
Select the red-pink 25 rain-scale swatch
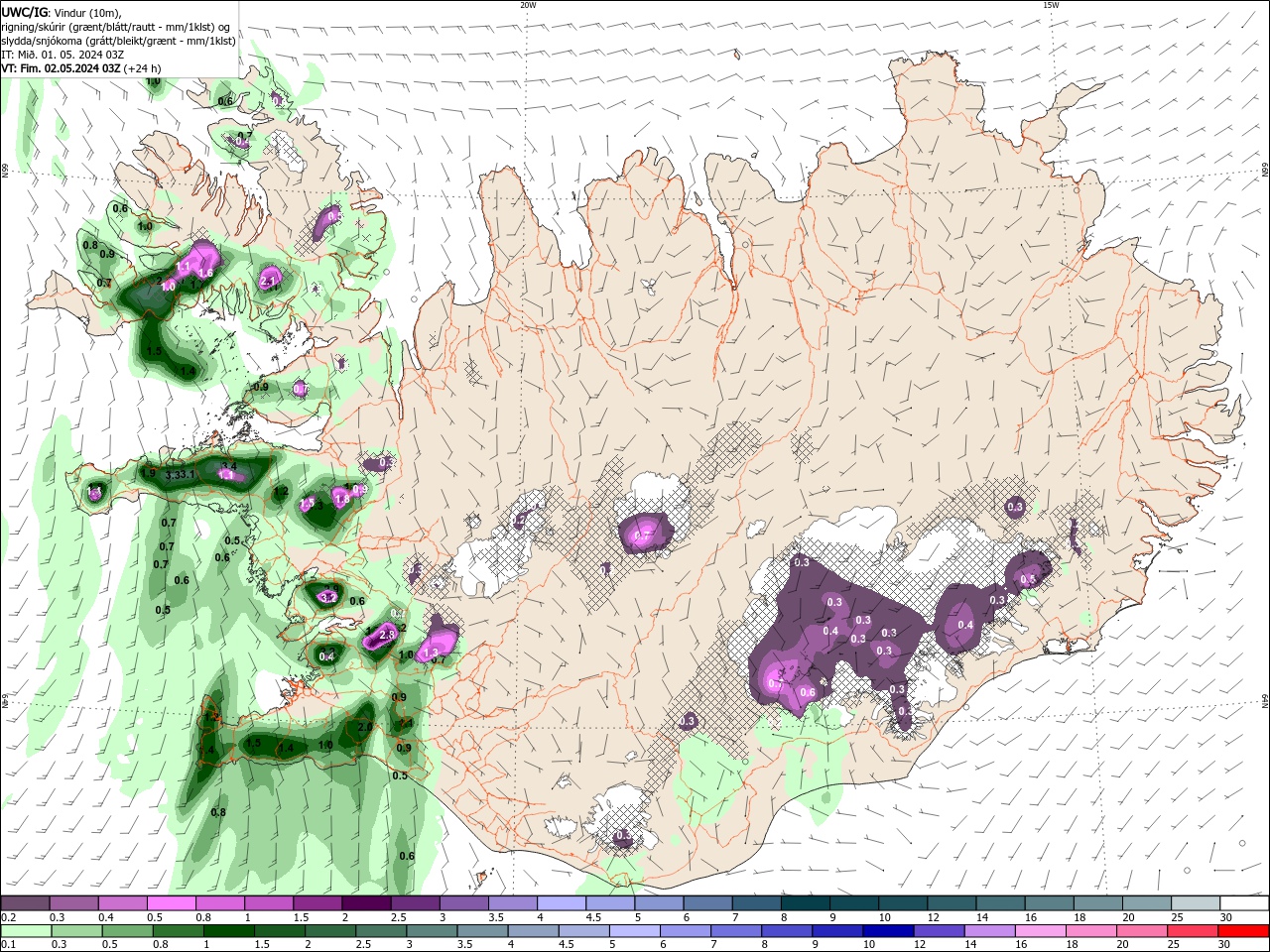pyautogui.click(x=1193, y=931)
